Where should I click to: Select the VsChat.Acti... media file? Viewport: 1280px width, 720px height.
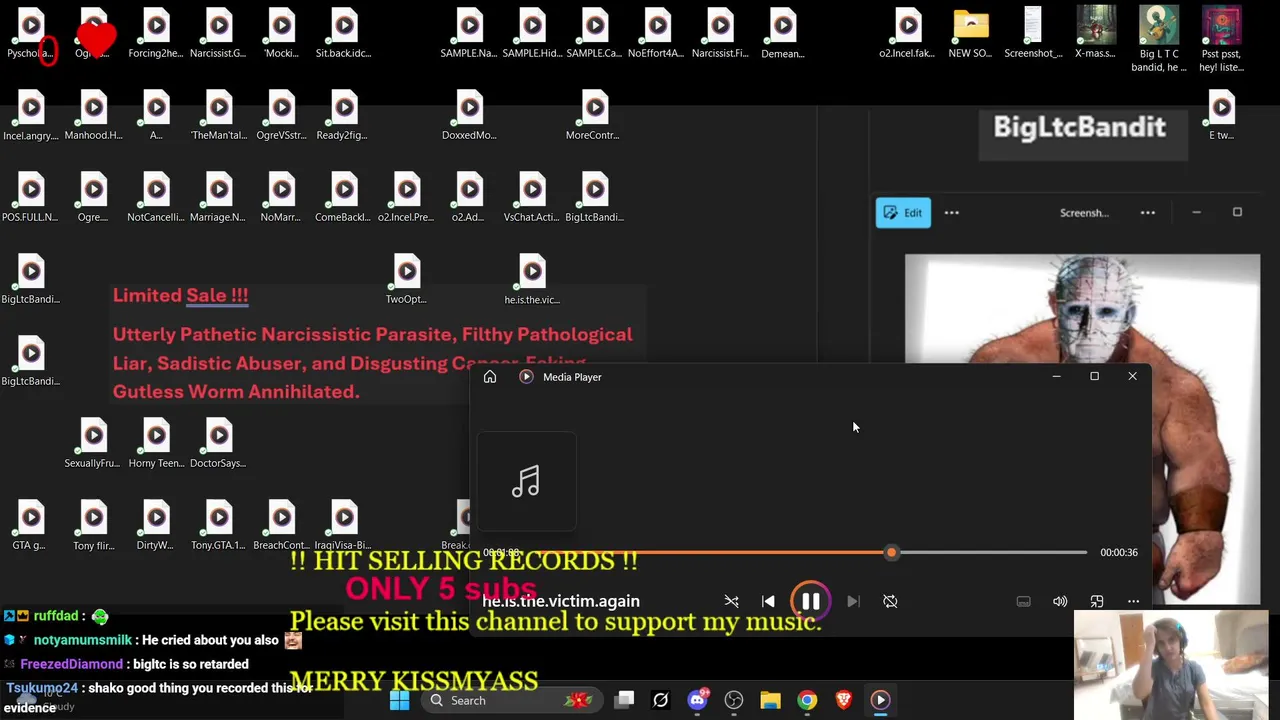pos(532,198)
